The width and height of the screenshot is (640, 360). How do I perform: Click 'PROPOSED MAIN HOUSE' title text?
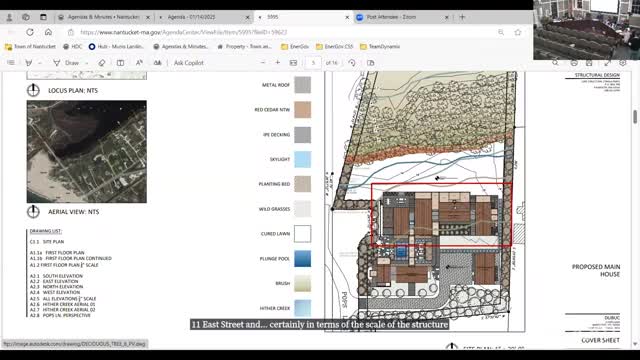[x=596, y=271]
